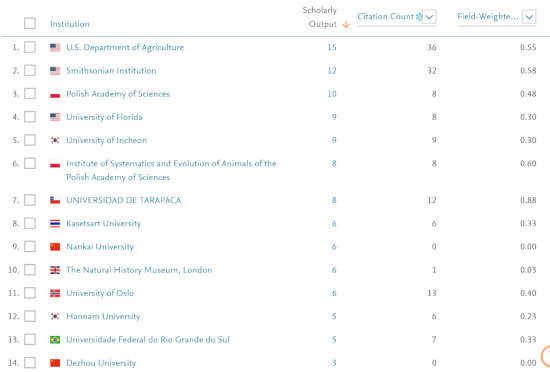Tick the UNIVERSIDAD DE TARAPACA checkbox
Viewport: 550px width, 372px height.
coord(30,200)
